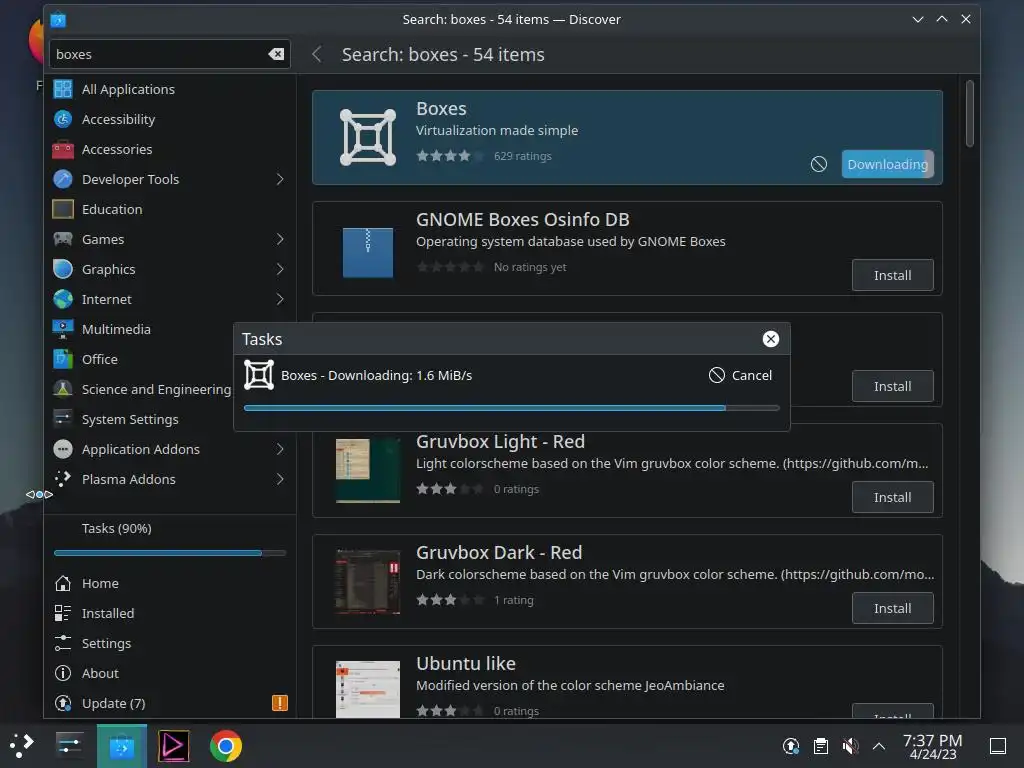Open the Application Addons category icon
1024x768 pixels.
tap(63, 450)
